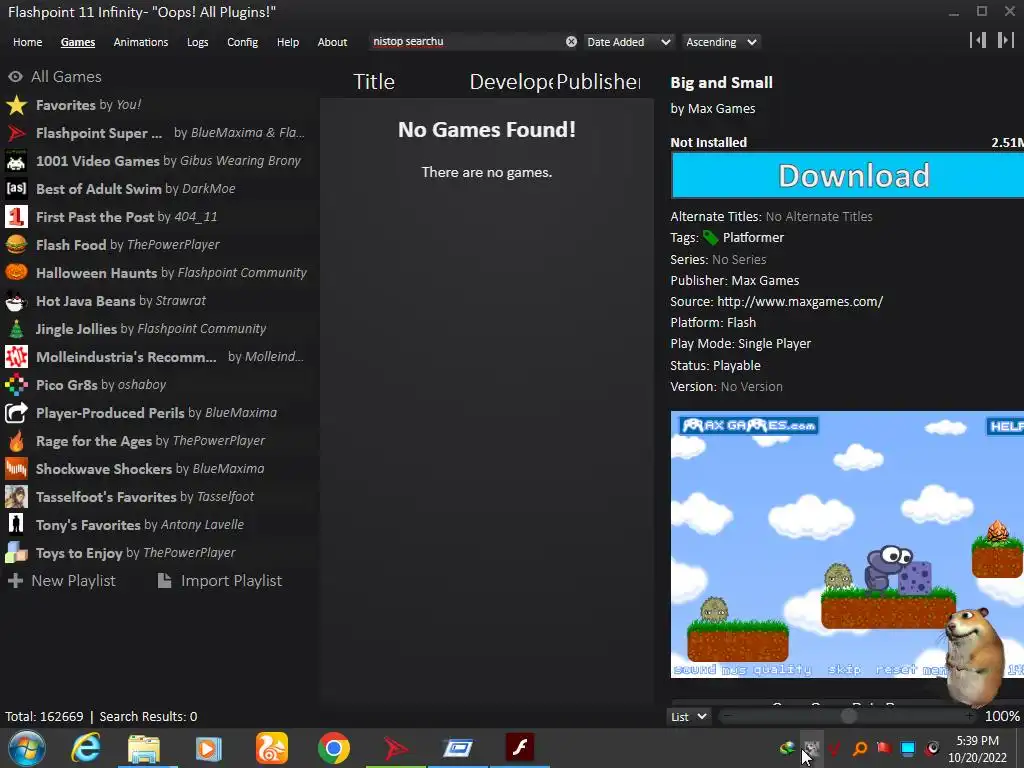Open Windows Start menu
The image size is (1024, 768).
(x=27, y=748)
